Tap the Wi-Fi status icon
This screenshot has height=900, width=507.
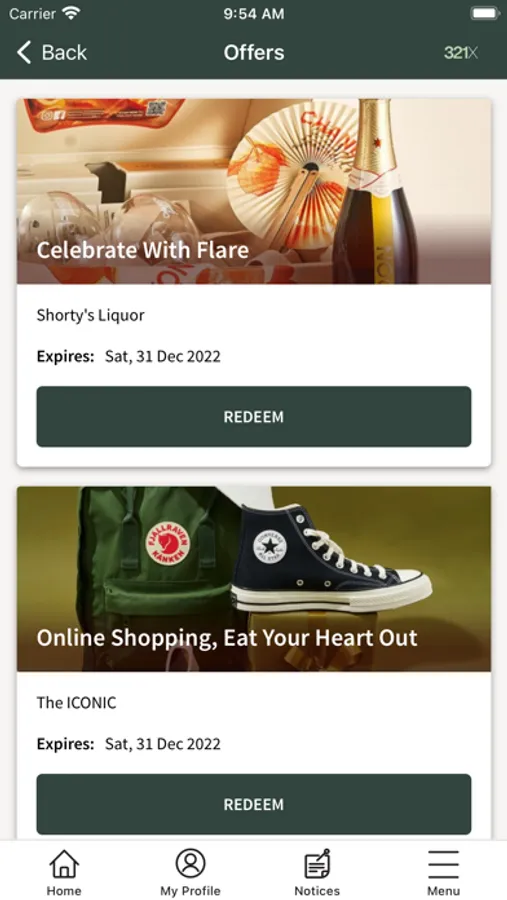[72, 14]
